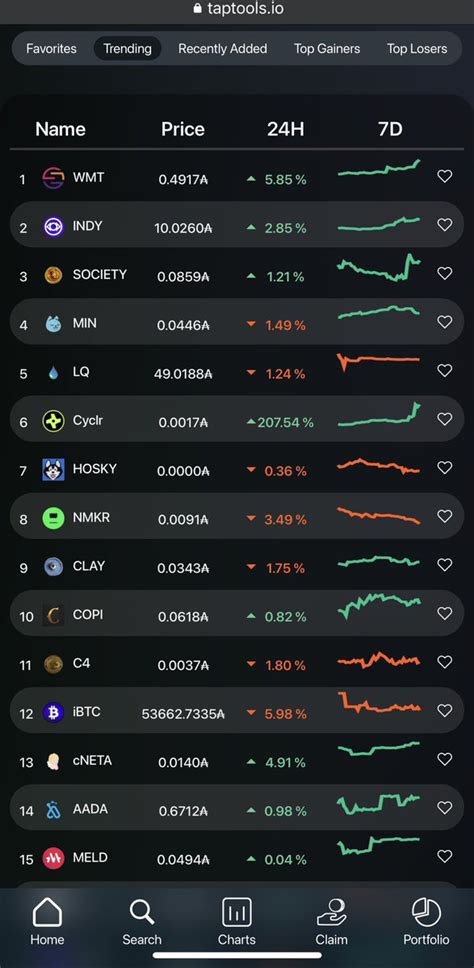The height and width of the screenshot is (968, 474).
Task: Tap the iBTC bitcoin logo
Action: click(x=53, y=712)
